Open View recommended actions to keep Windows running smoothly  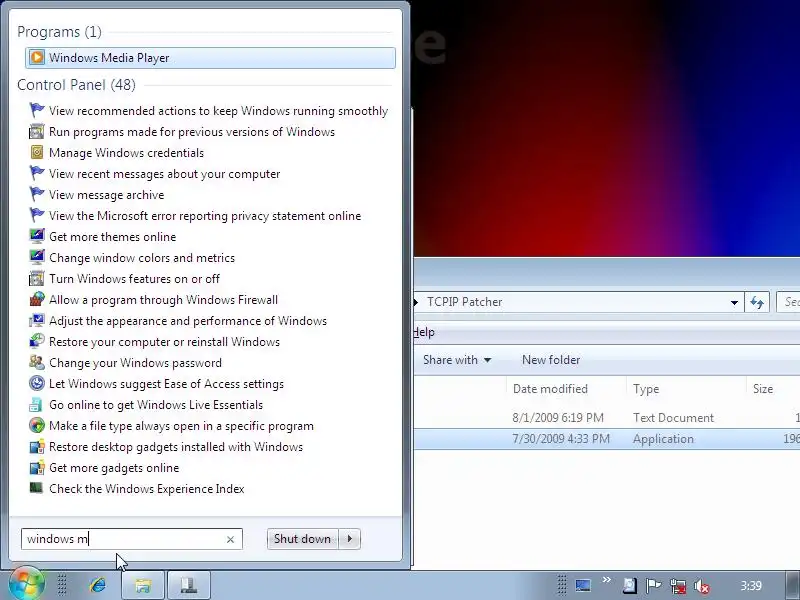pyautogui.click(x=218, y=111)
